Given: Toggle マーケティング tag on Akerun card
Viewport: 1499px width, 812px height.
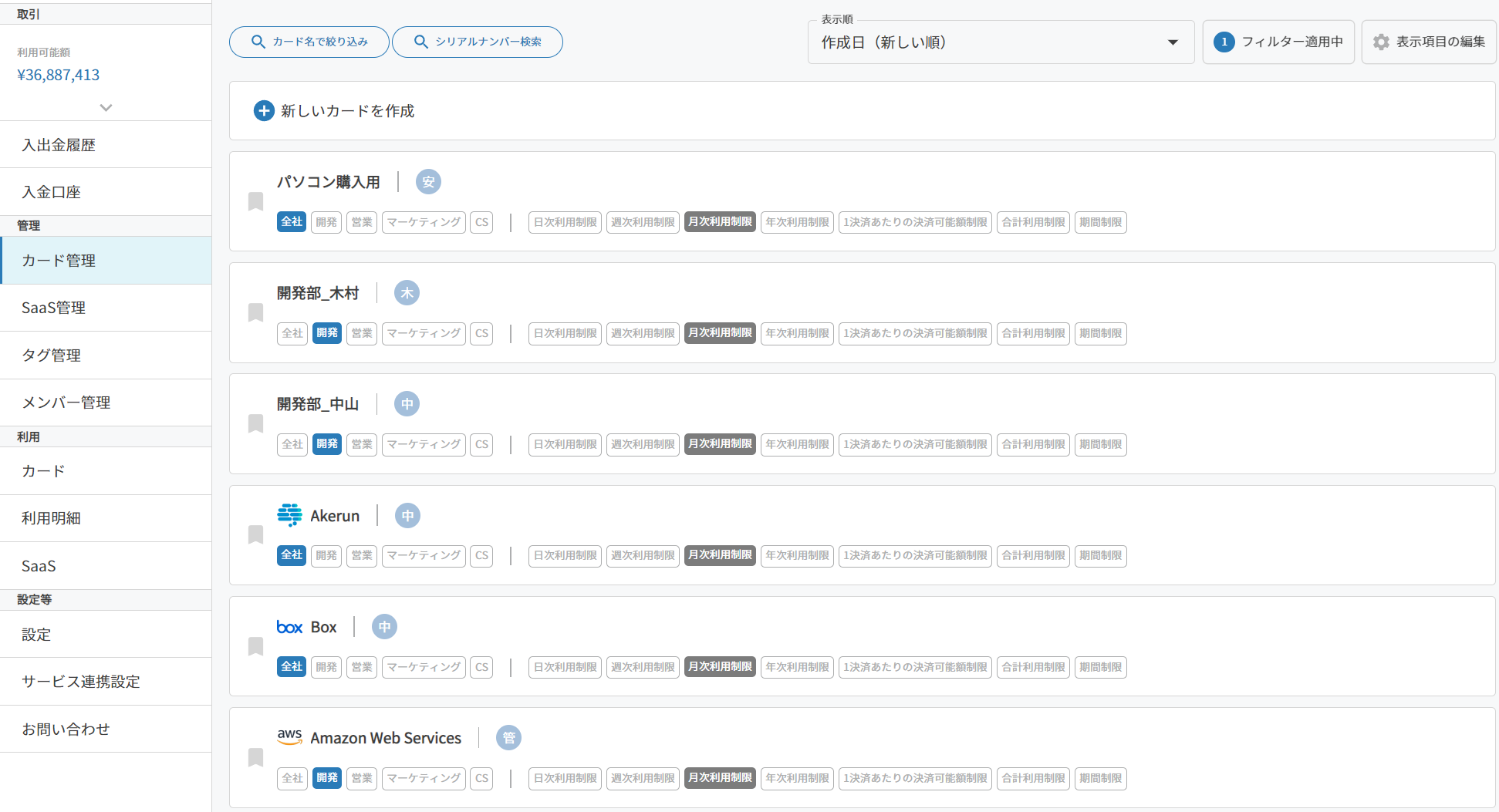Looking at the screenshot, I should 424,555.
